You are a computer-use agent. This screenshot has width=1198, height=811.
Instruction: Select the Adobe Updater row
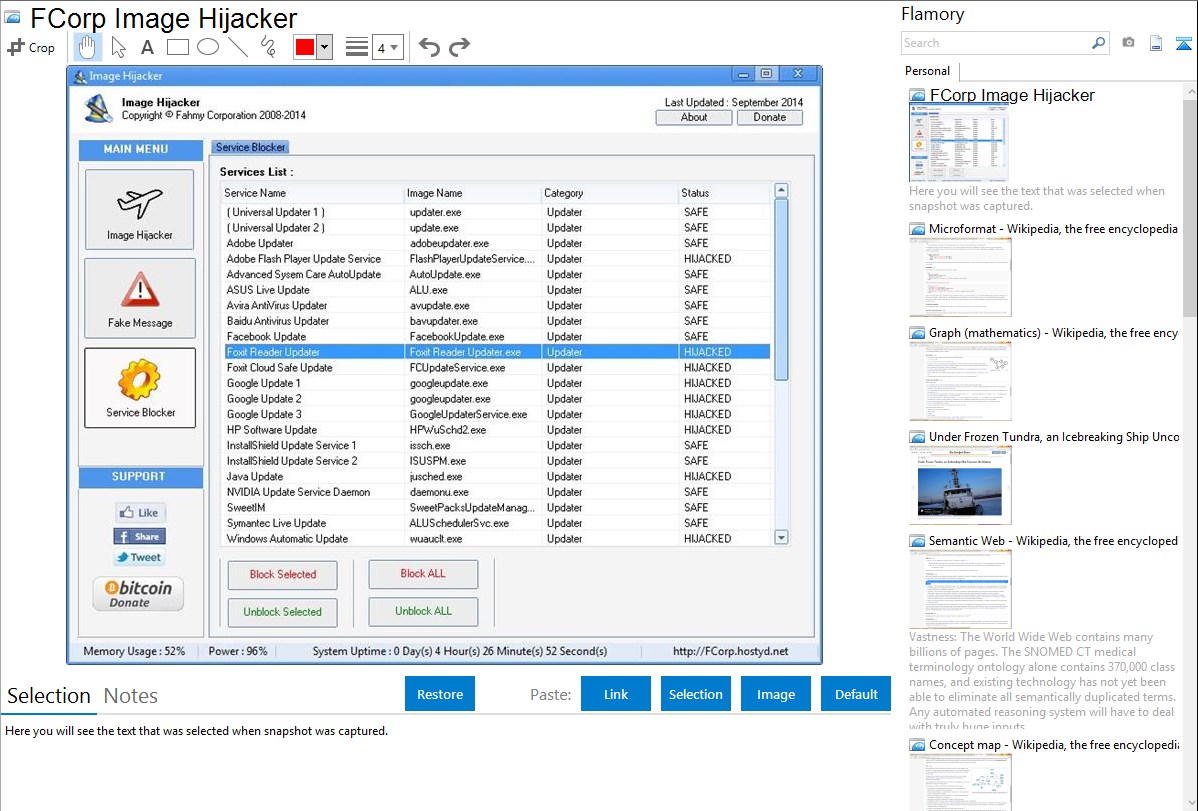click(496, 243)
